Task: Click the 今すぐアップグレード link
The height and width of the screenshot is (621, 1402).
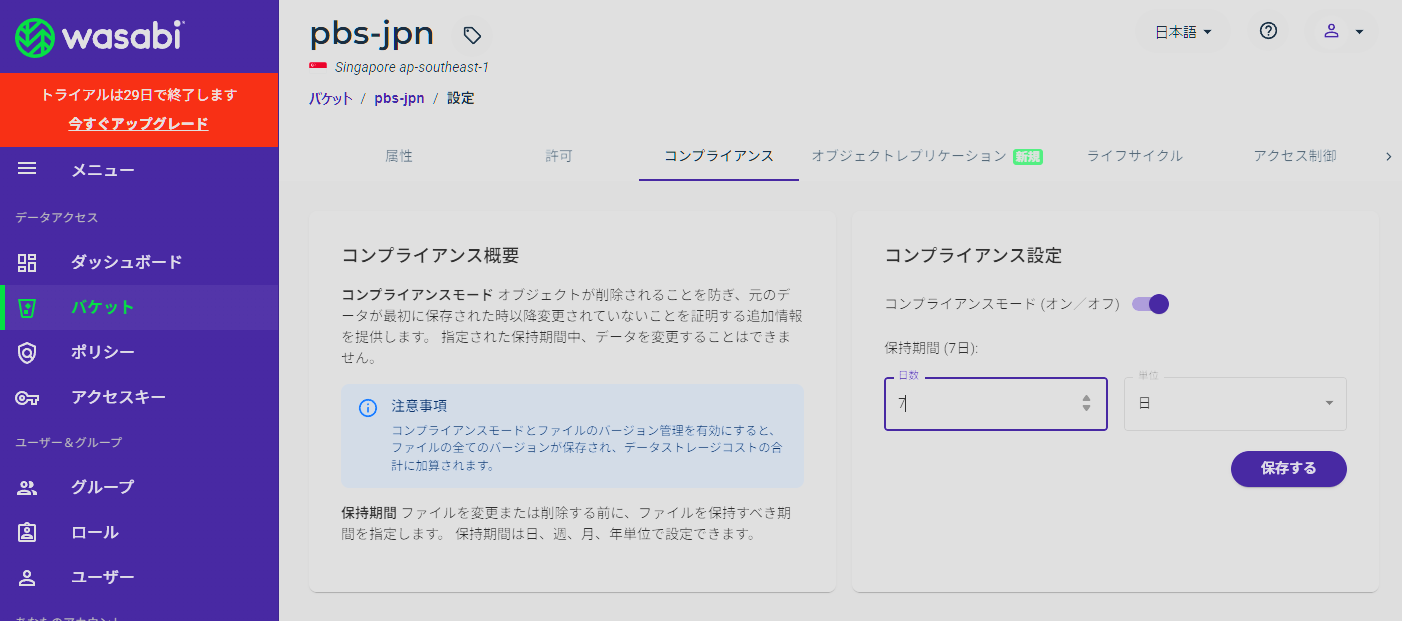Action: click(138, 124)
